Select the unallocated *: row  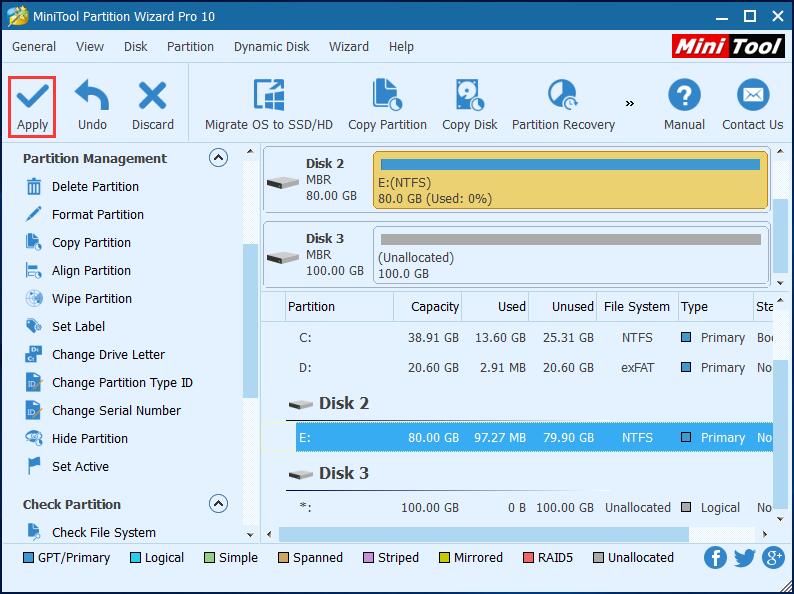pos(534,507)
